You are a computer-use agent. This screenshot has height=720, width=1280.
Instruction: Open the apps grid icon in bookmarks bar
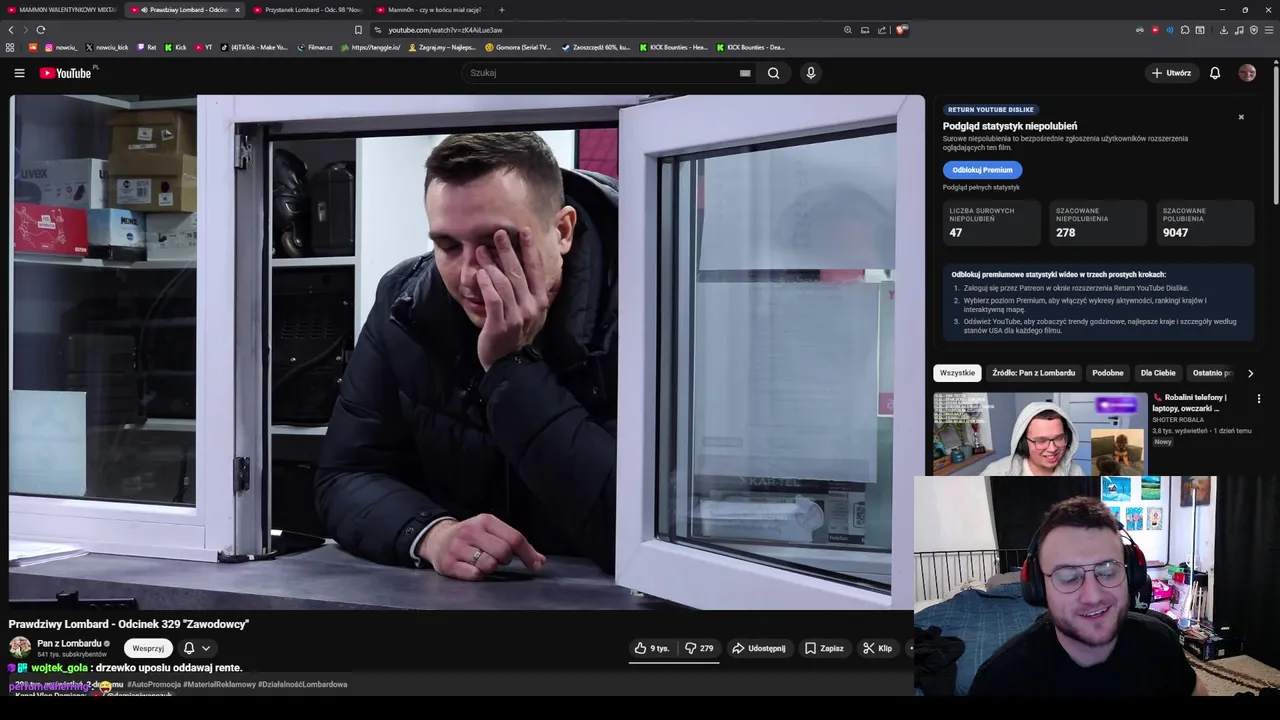point(10,47)
